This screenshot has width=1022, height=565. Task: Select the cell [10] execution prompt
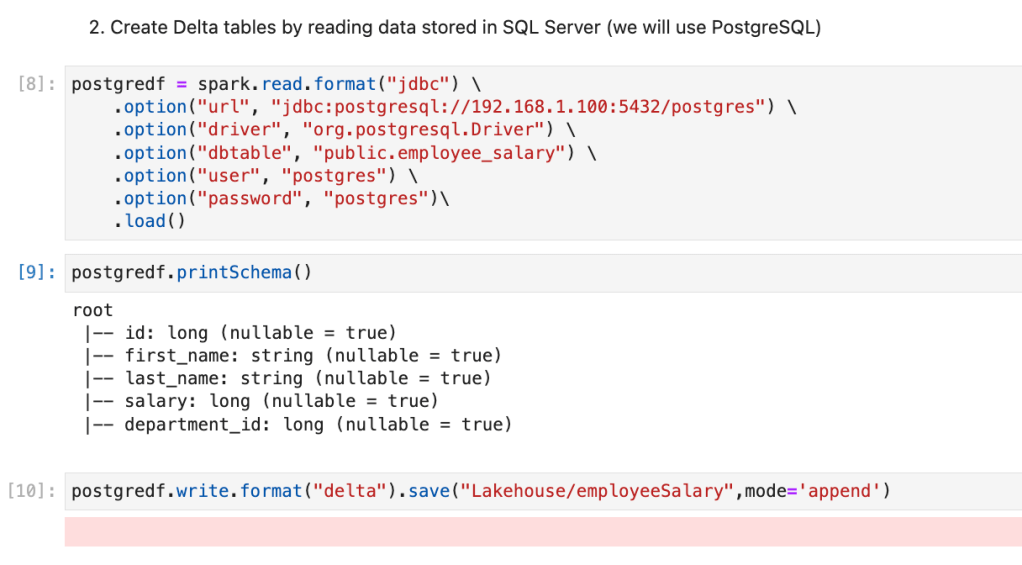pyautogui.click(x=35, y=491)
